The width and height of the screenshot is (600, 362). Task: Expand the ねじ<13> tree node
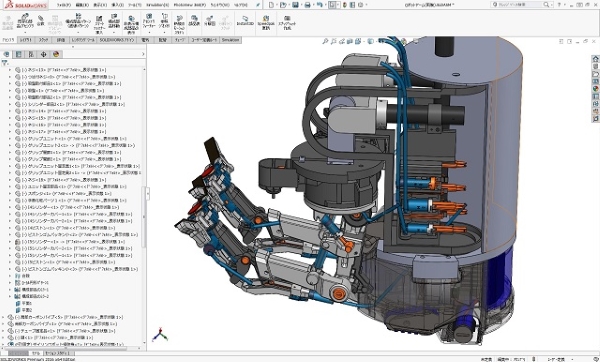(x=10, y=70)
